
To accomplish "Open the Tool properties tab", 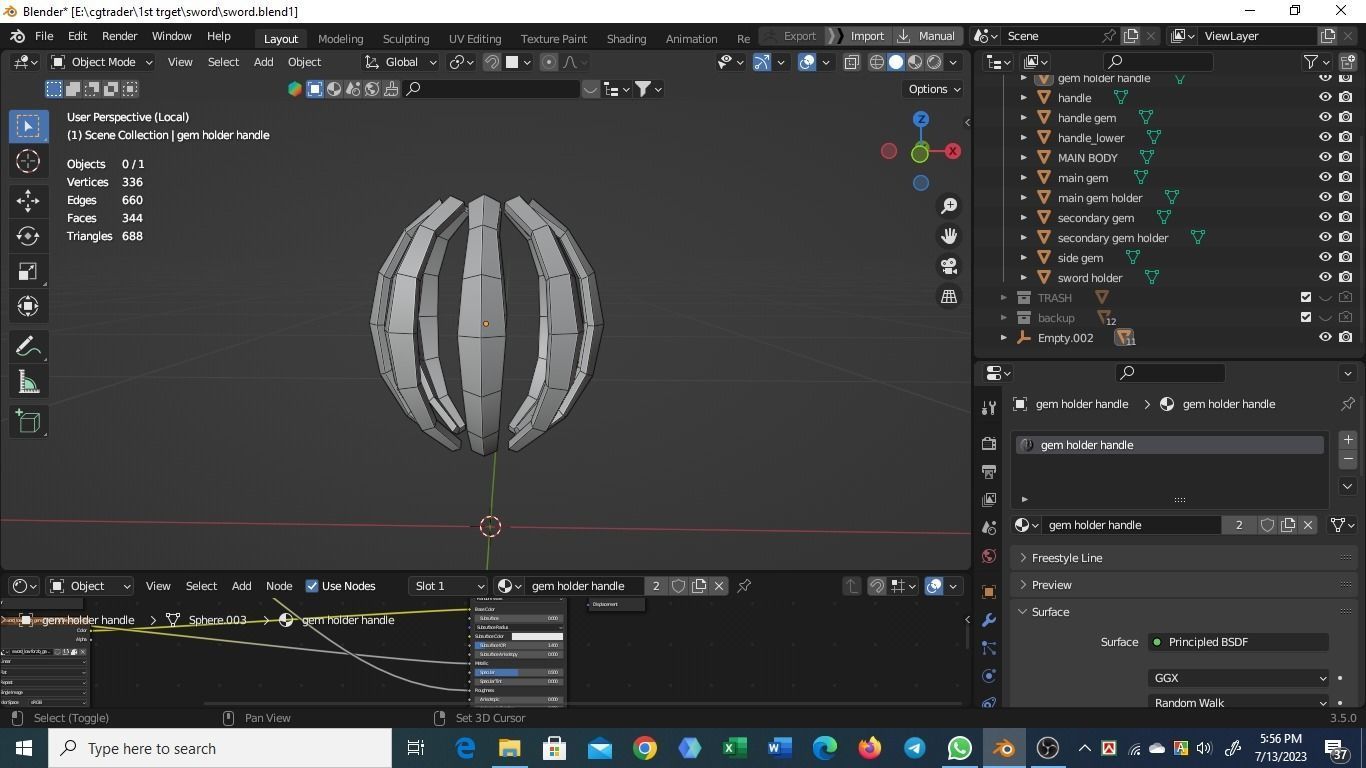I will [989, 407].
